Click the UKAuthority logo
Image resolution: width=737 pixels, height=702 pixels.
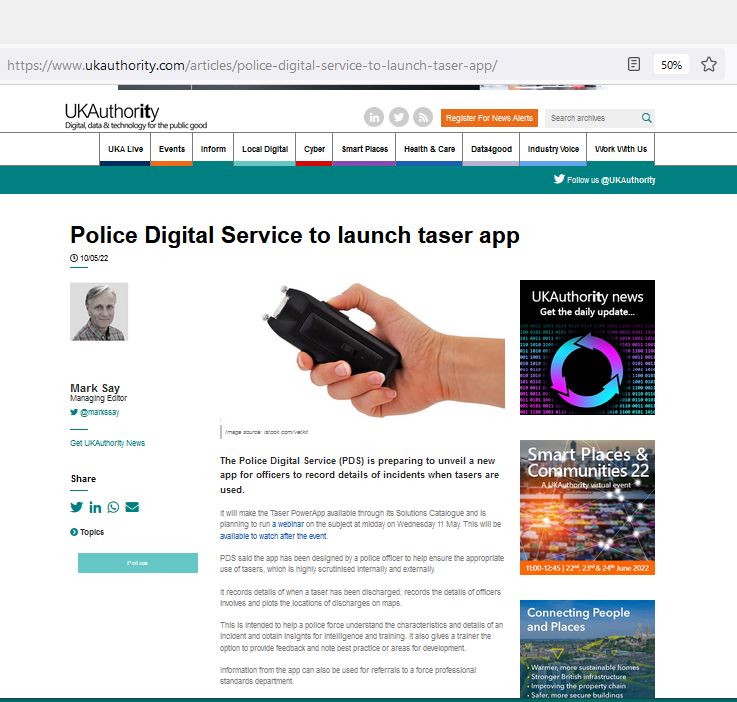pyautogui.click(x=136, y=116)
